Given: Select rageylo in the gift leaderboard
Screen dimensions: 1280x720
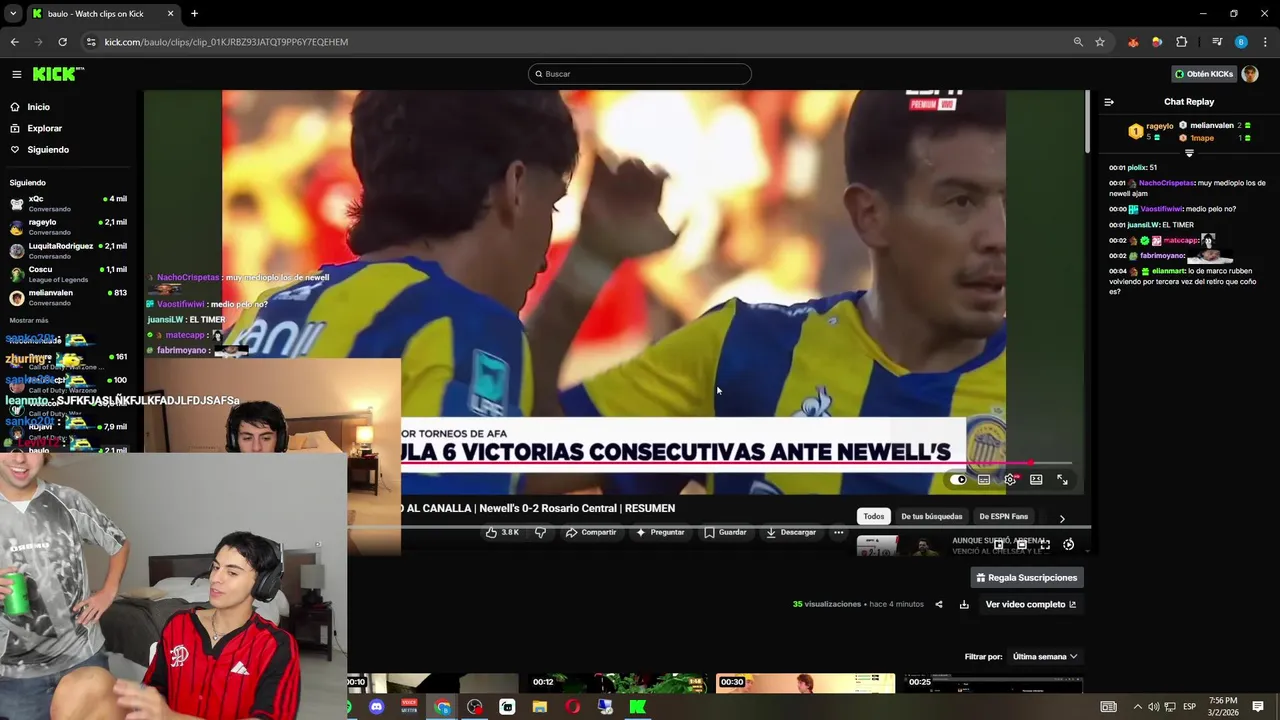Looking at the screenshot, I should pos(1153,131).
